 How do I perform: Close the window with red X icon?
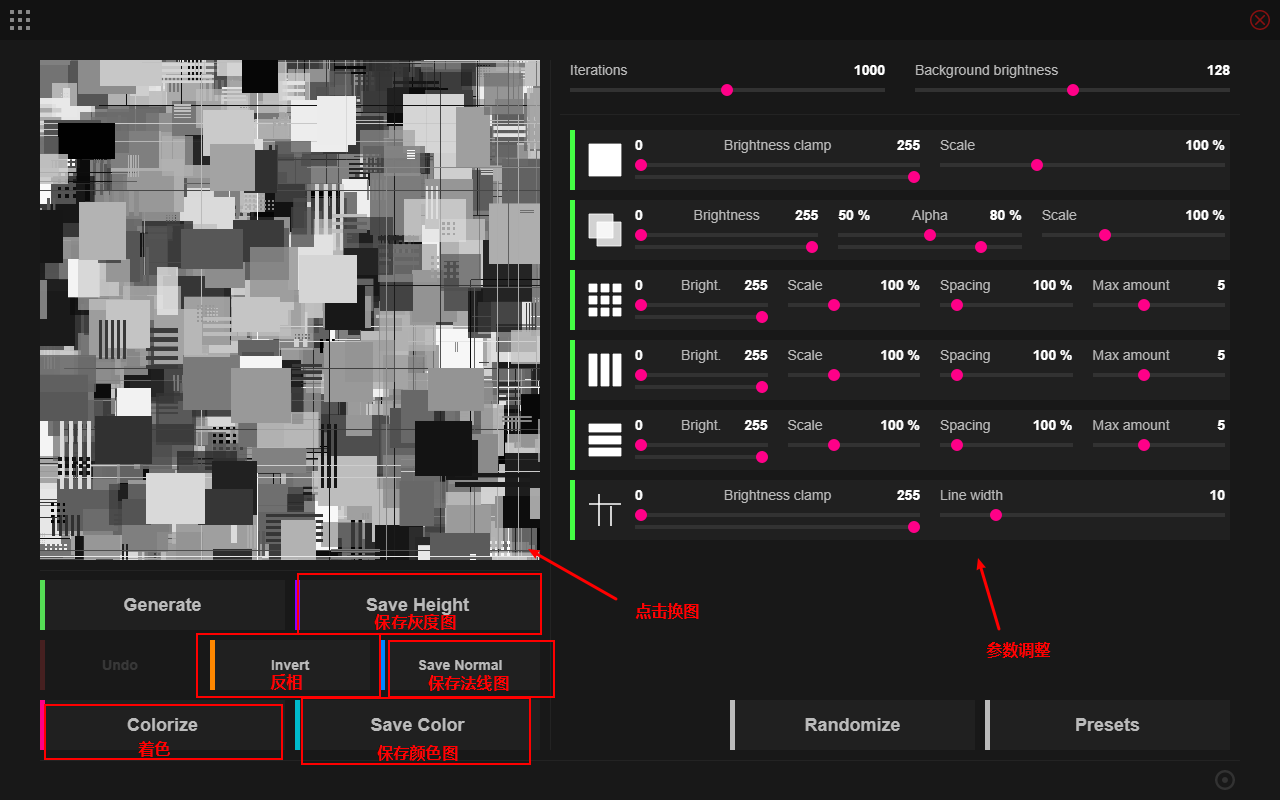pyautogui.click(x=1260, y=20)
